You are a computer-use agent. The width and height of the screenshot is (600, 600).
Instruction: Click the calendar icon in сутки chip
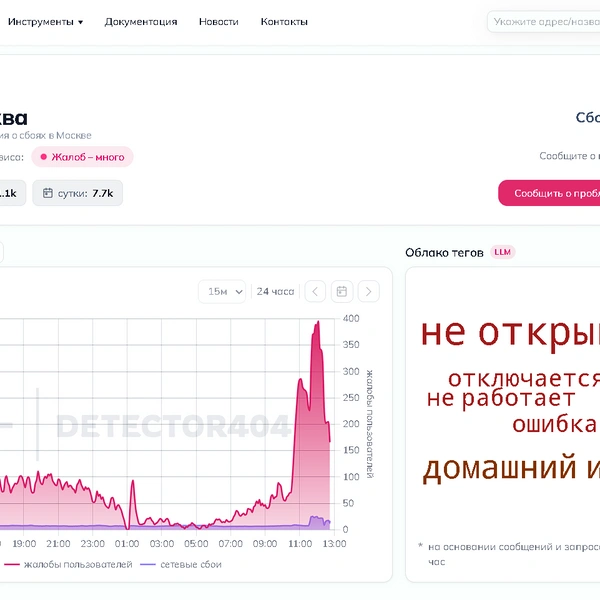click(x=47, y=193)
